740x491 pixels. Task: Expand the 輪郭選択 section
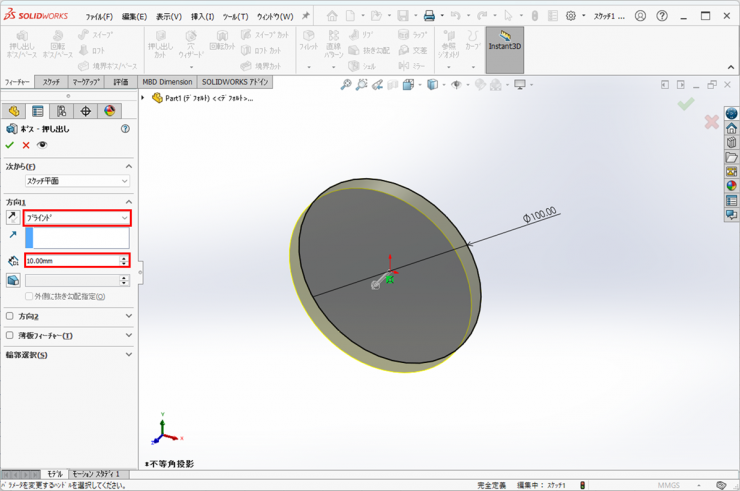pos(129,355)
